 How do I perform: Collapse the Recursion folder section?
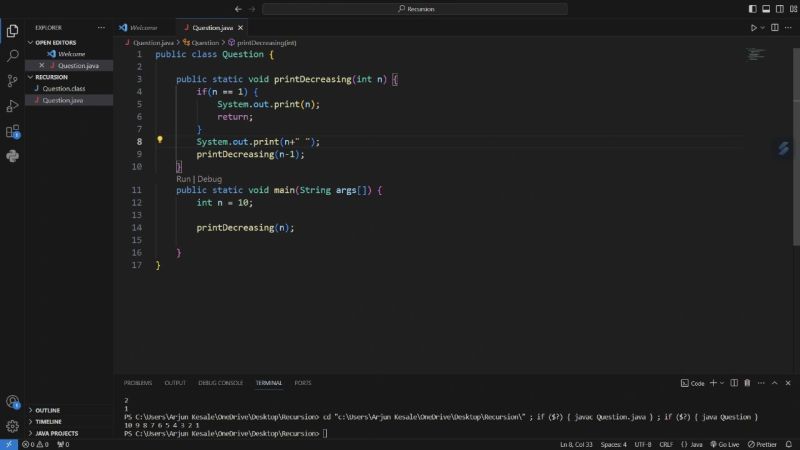click(x=51, y=77)
